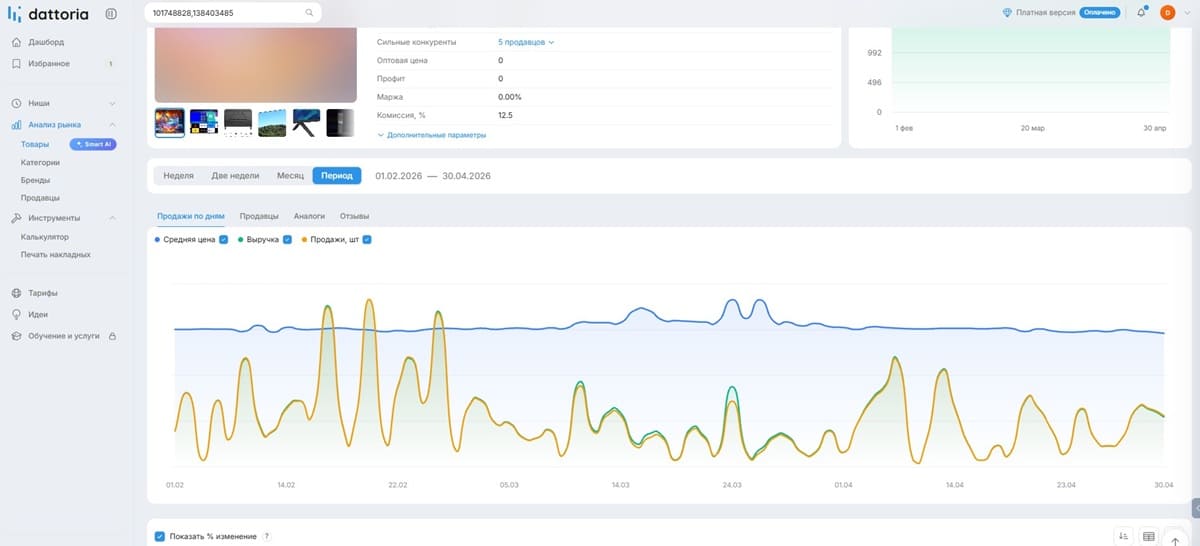
Task: Click the dattoria logo
Action: point(49,13)
